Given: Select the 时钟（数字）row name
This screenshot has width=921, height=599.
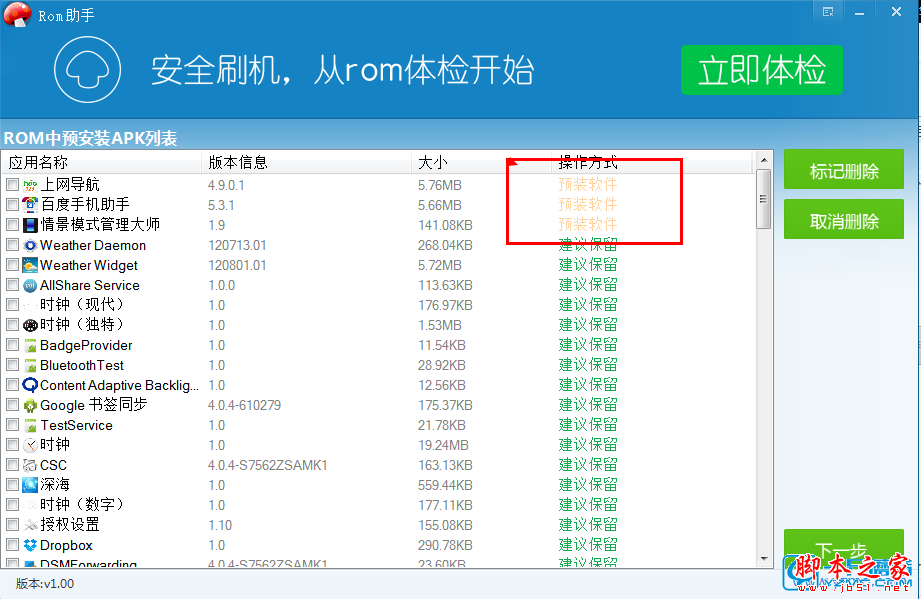Looking at the screenshot, I should [82, 504].
